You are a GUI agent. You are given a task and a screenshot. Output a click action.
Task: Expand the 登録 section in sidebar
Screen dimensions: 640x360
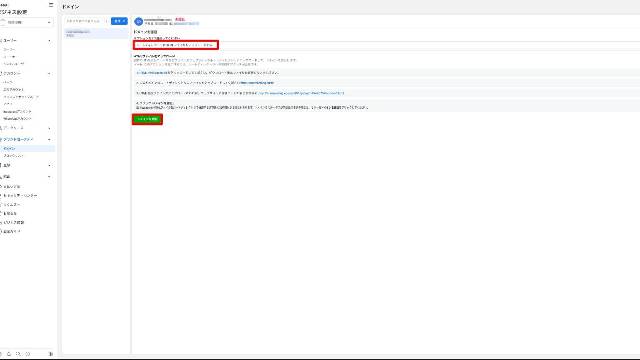coord(49,166)
